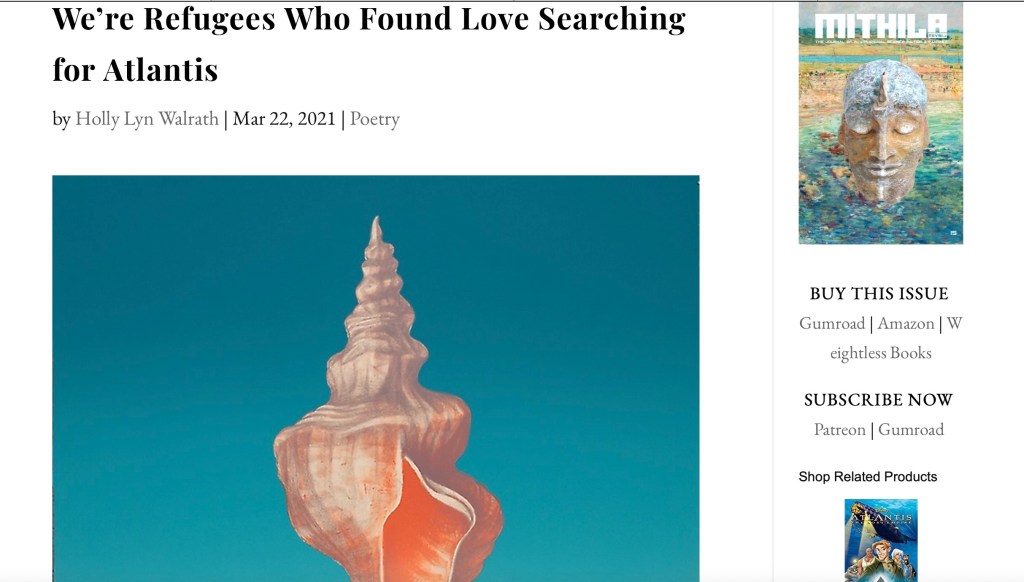The width and height of the screenshot is (1024, 582).
Task: Open author Holly Lyn Walrath's page
Action: (147, 119)
